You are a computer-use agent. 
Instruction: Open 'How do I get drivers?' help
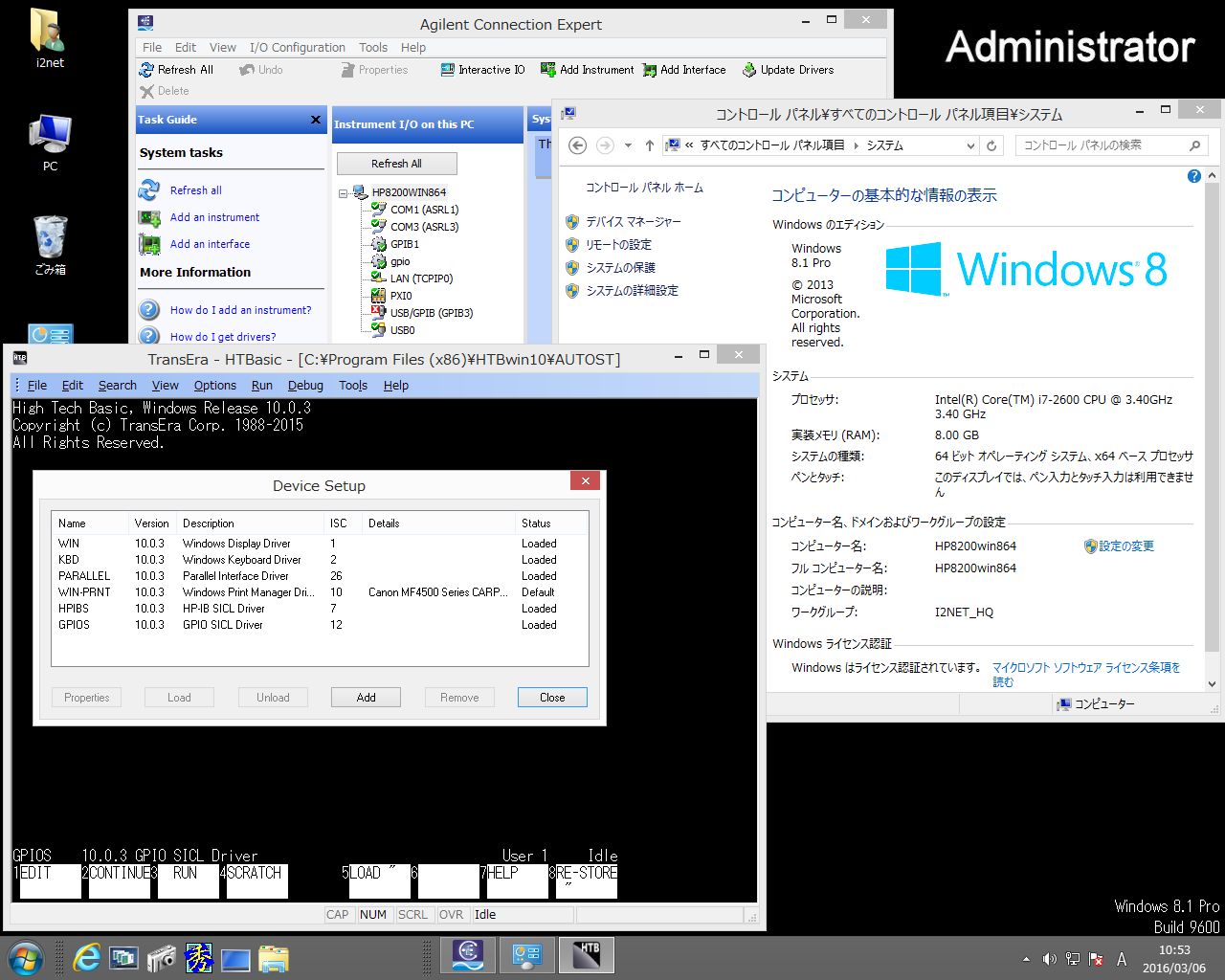pyautogui.click(x=223, y=337)
